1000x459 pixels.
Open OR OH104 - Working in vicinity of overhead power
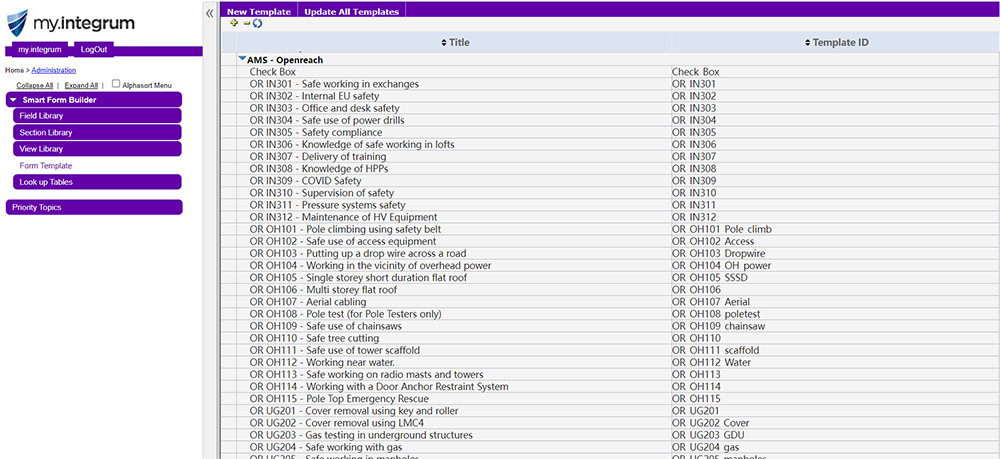coord(370,266)
